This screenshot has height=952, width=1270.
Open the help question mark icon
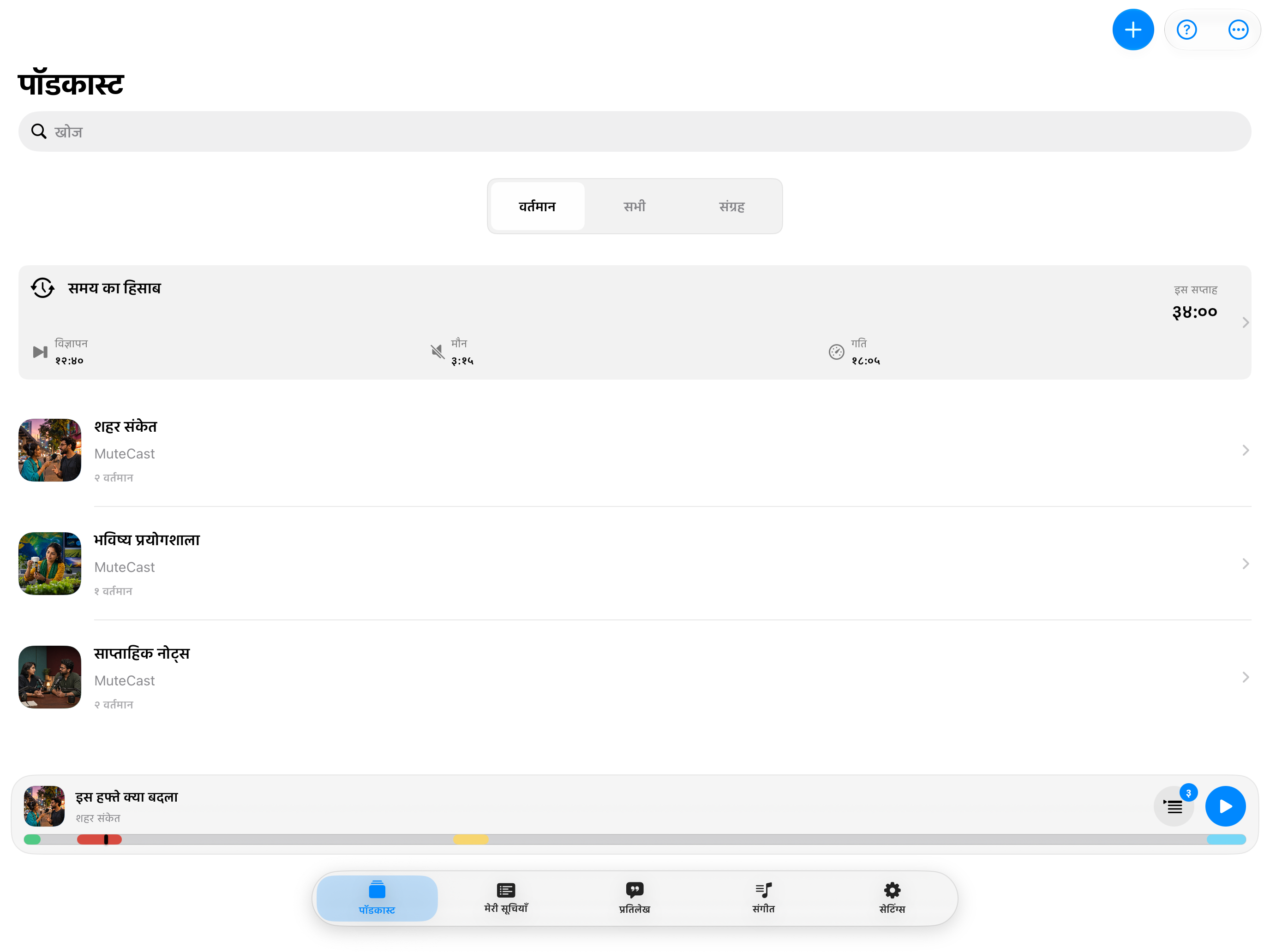[1186, 30]
